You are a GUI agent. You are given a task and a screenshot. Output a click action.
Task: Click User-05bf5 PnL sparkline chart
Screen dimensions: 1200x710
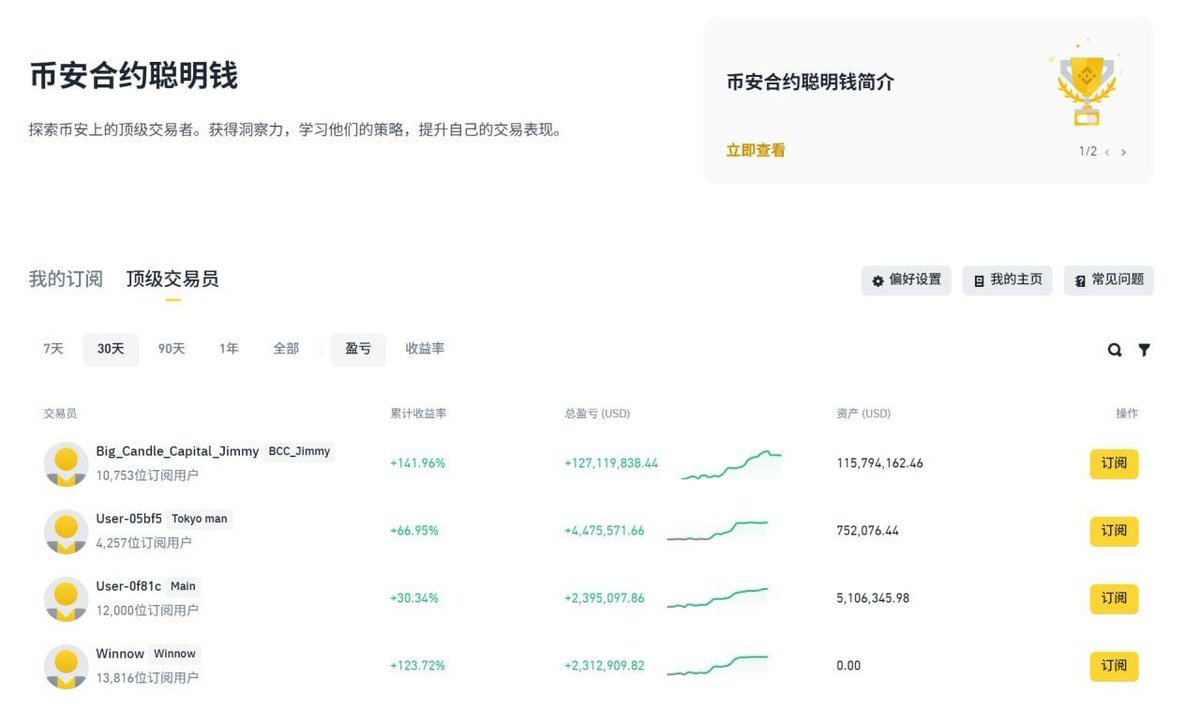(x=717, y=530)
